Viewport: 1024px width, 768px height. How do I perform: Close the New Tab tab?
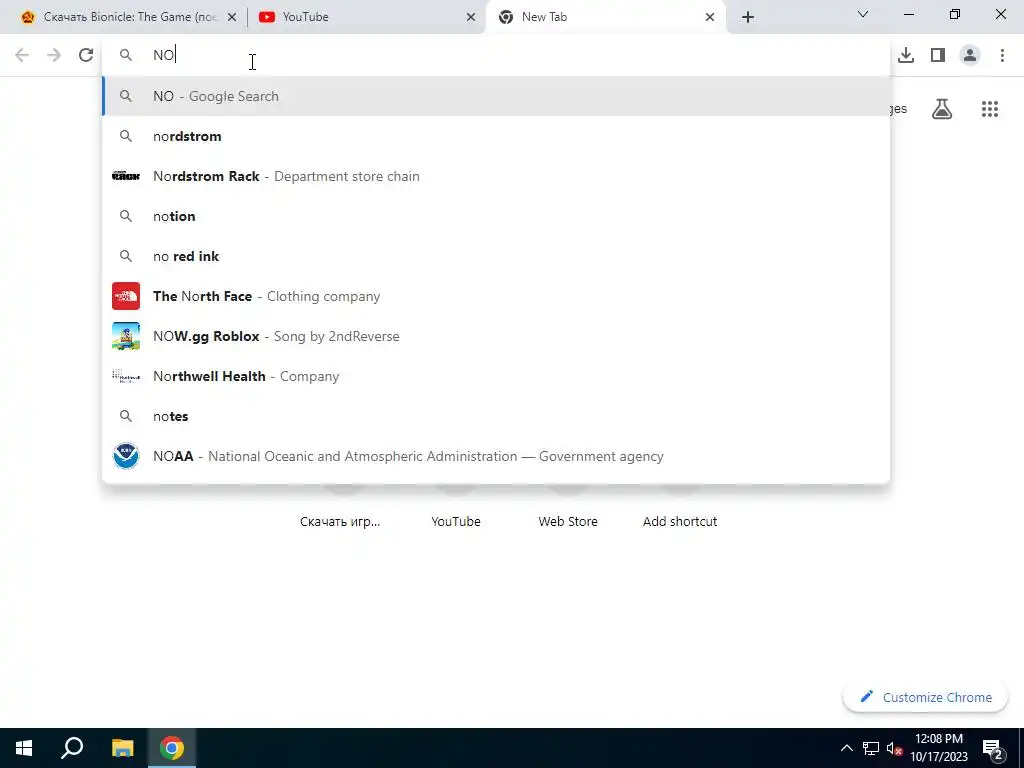coord(710,17)
